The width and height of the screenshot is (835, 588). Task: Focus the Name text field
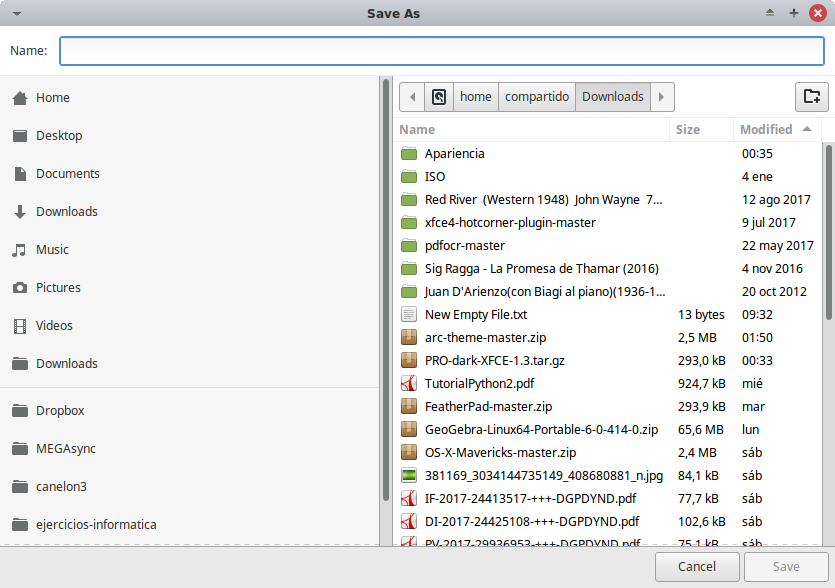pyautogui.click(x=441, y=51)
